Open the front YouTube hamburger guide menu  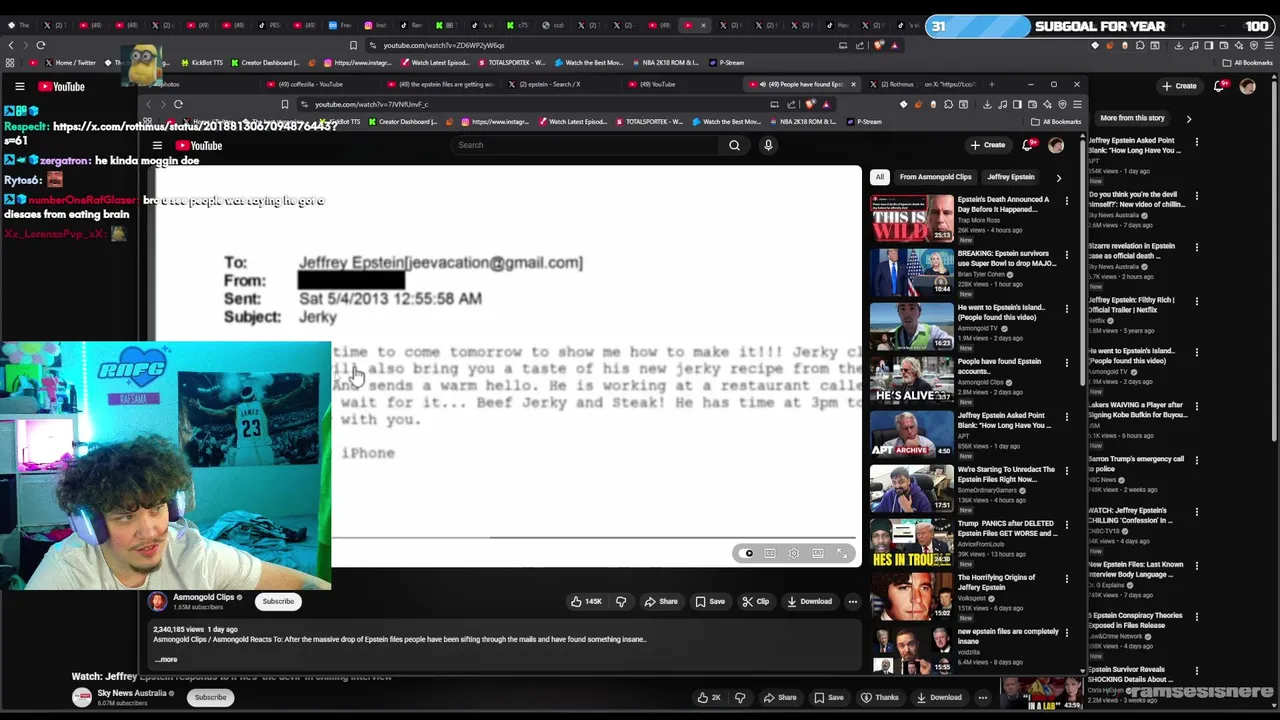pyautogui.click(x=157, y=145)
